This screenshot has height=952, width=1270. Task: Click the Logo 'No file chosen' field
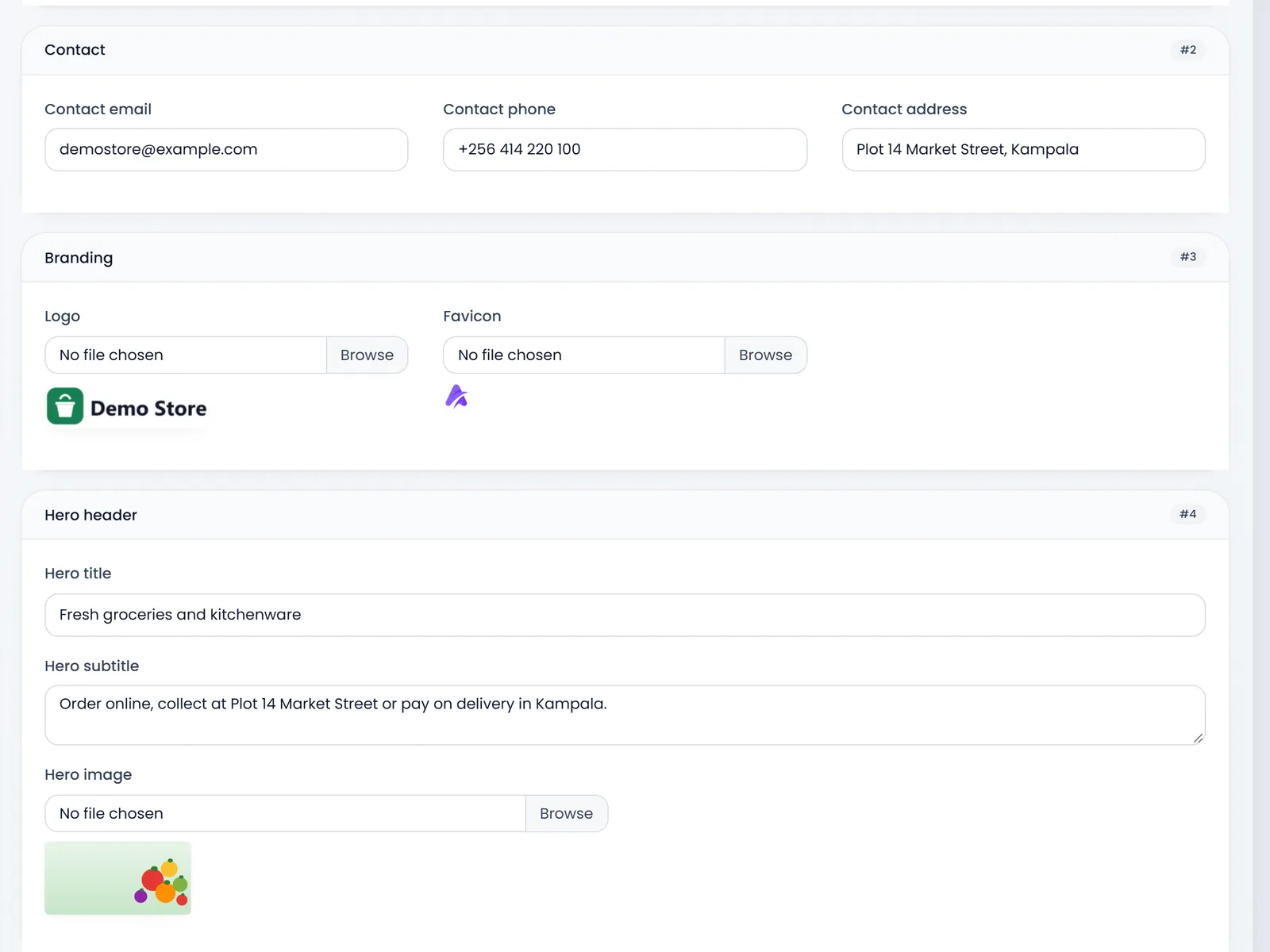pos(186,355)
